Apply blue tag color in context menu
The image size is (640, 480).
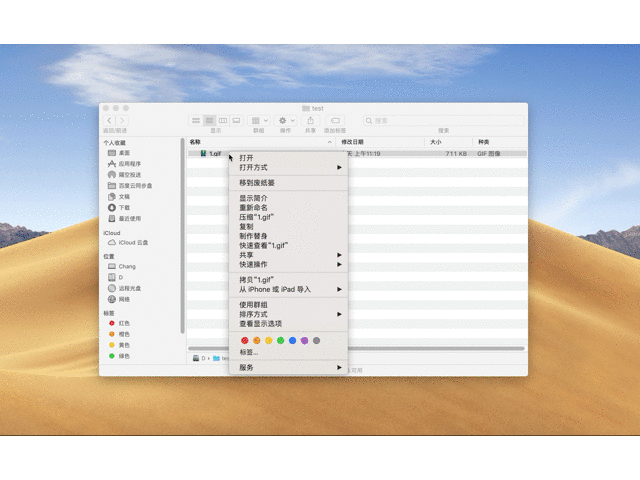tap(292, 340)
